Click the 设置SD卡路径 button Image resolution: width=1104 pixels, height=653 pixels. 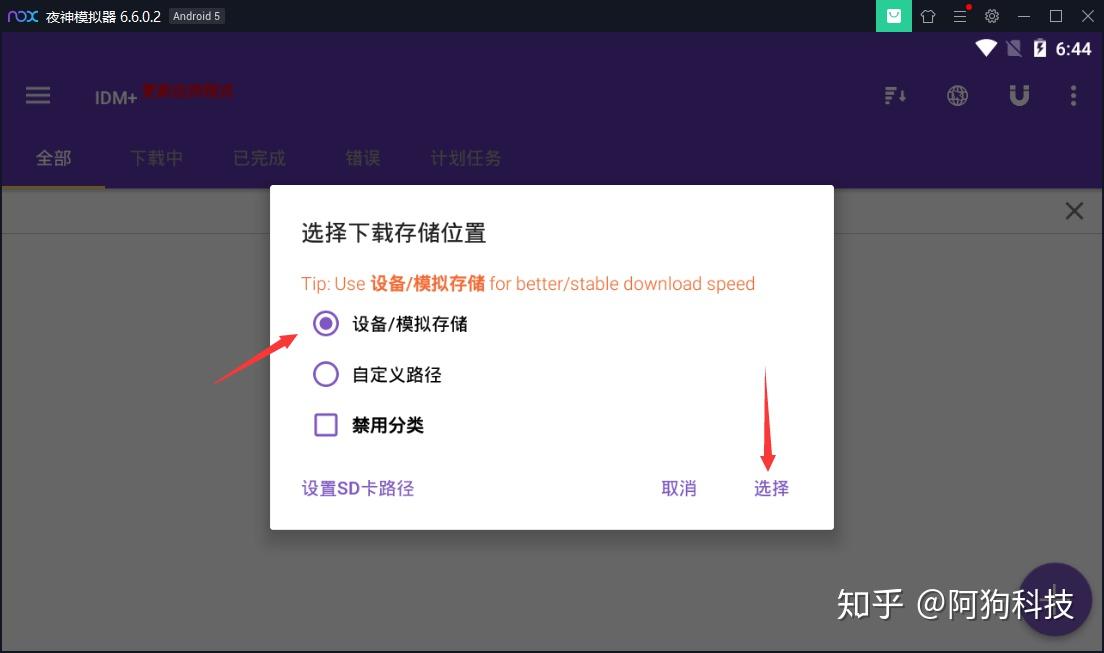click(x=358, y=488)
